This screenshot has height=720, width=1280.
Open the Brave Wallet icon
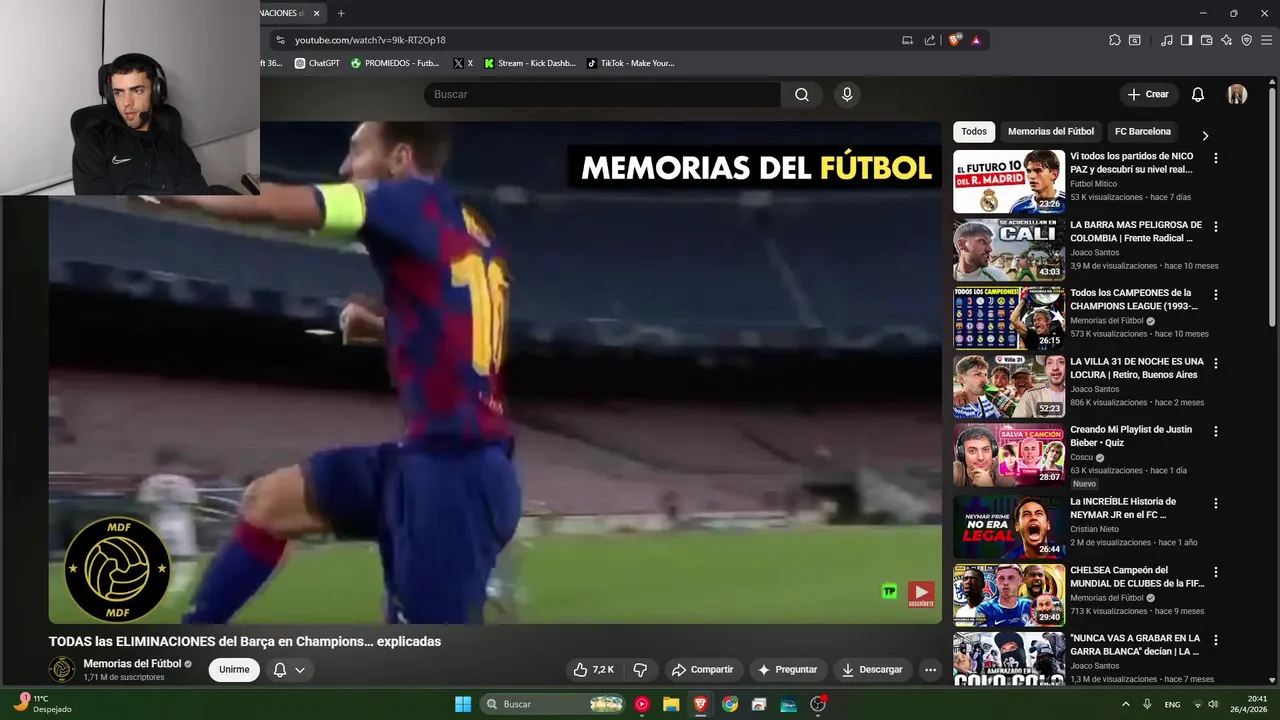tap(1207, 40)
